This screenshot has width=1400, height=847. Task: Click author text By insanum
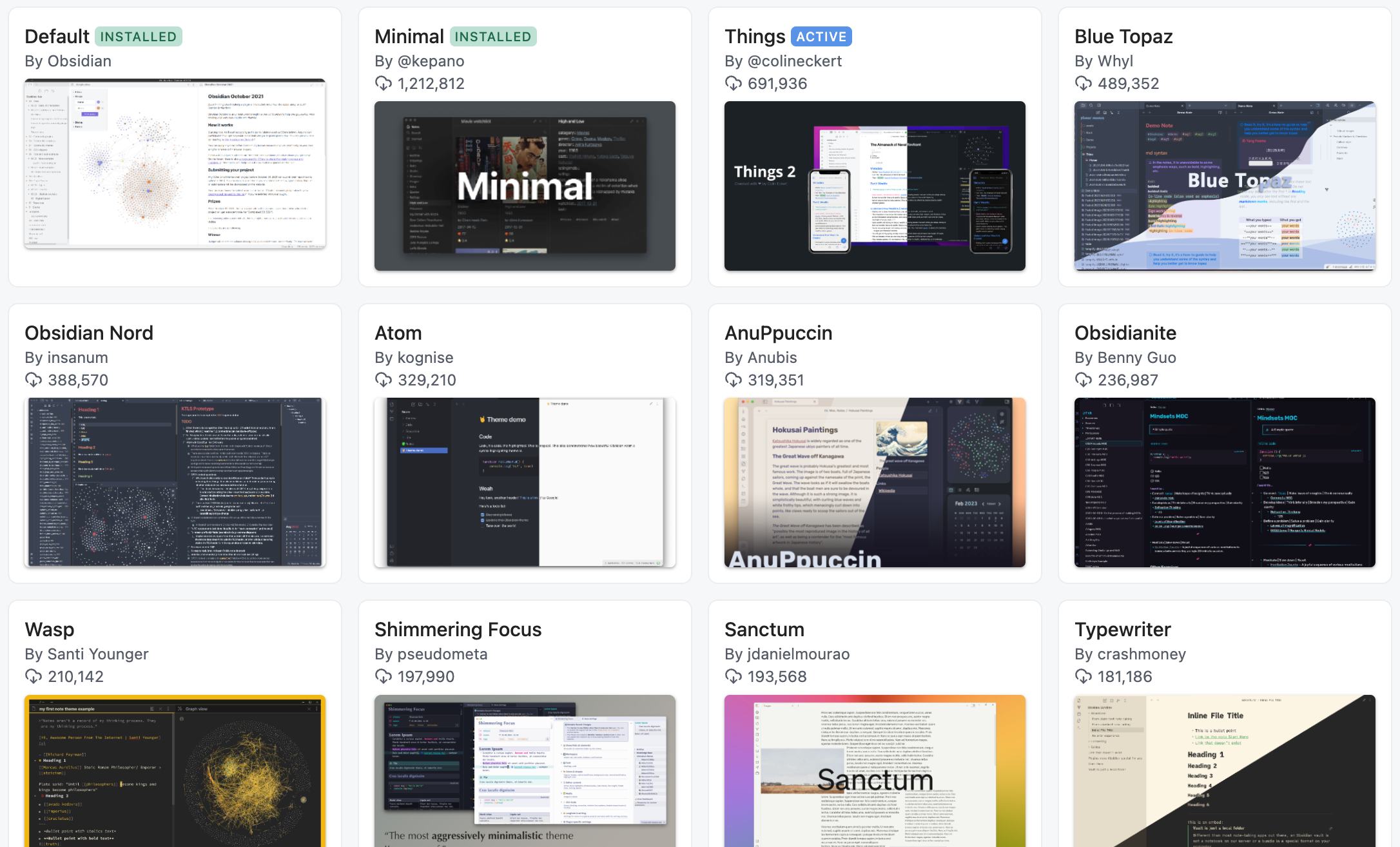pos(66,358)
